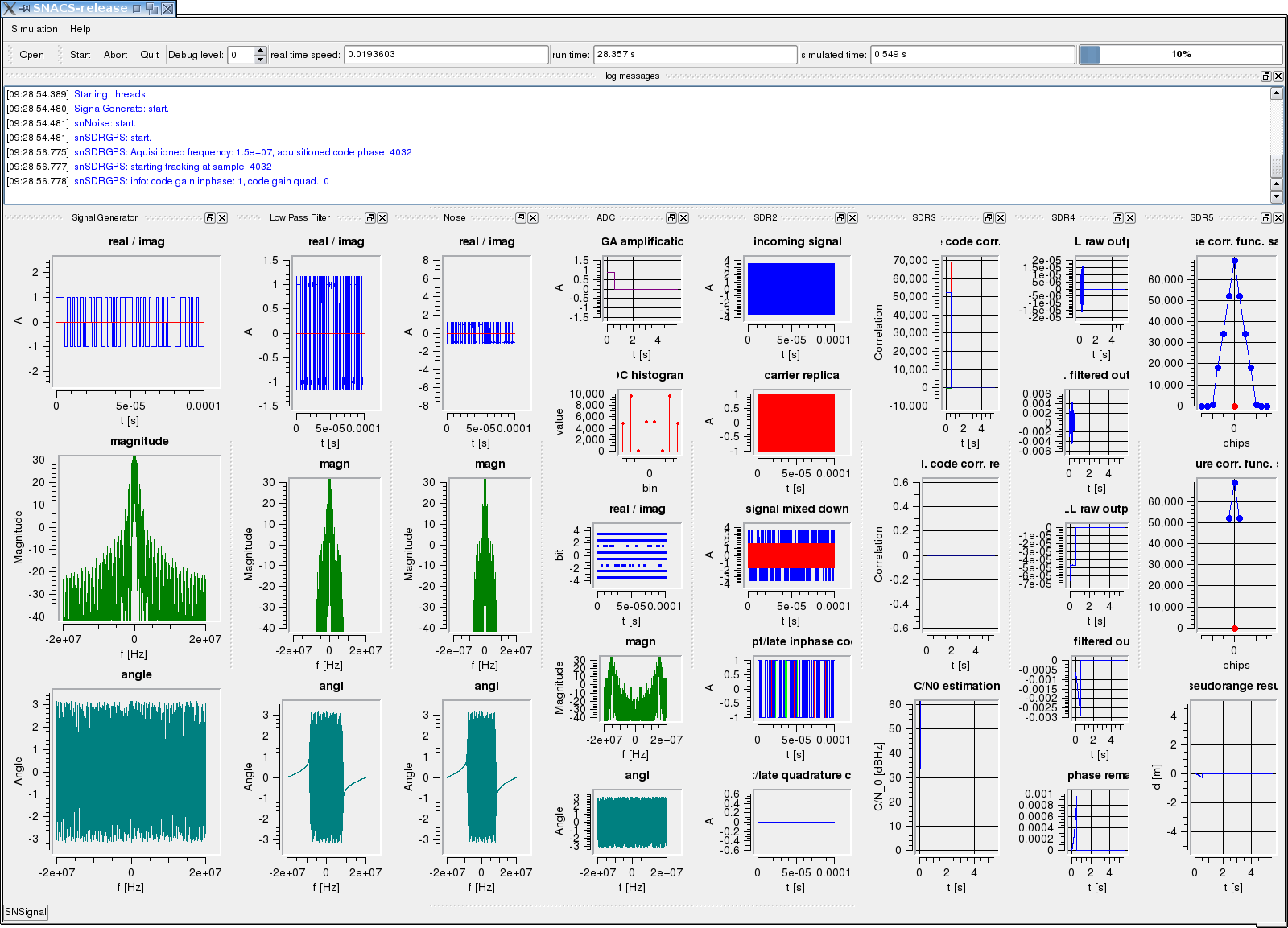
Task: Close the SDR3 panel
Action: [1001, 218]
